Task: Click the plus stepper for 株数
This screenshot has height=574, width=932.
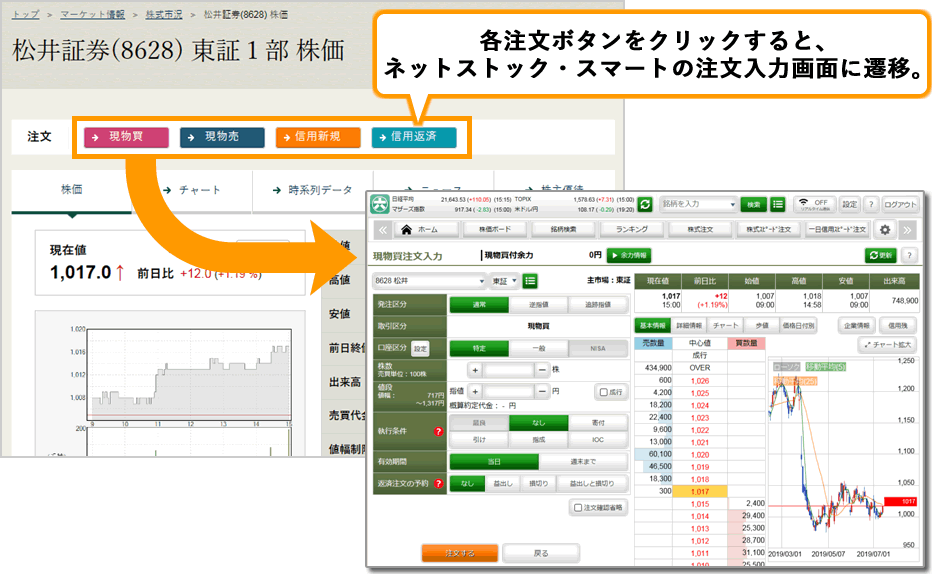Action: point(475,370)
